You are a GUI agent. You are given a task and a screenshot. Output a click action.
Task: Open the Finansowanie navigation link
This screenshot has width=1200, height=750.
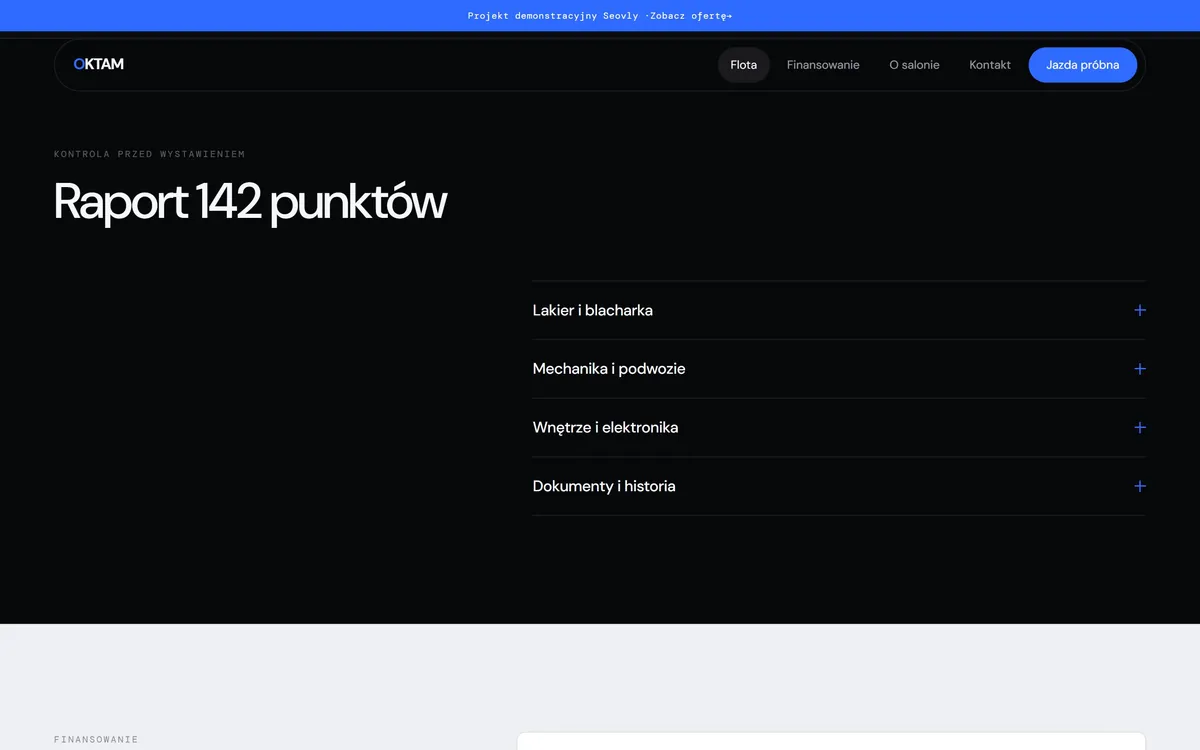coord(823,65)
